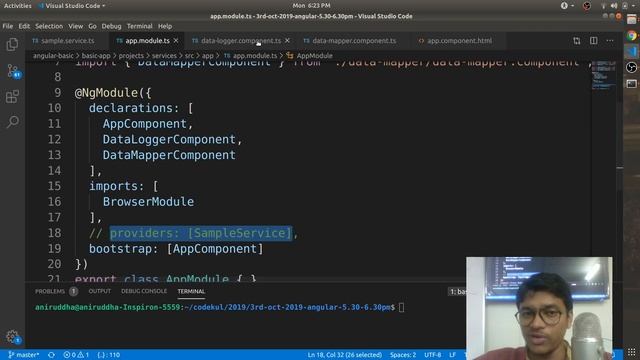
Task: Click Spaces: 2 indentation setting
Action: (x=402, y=355)
